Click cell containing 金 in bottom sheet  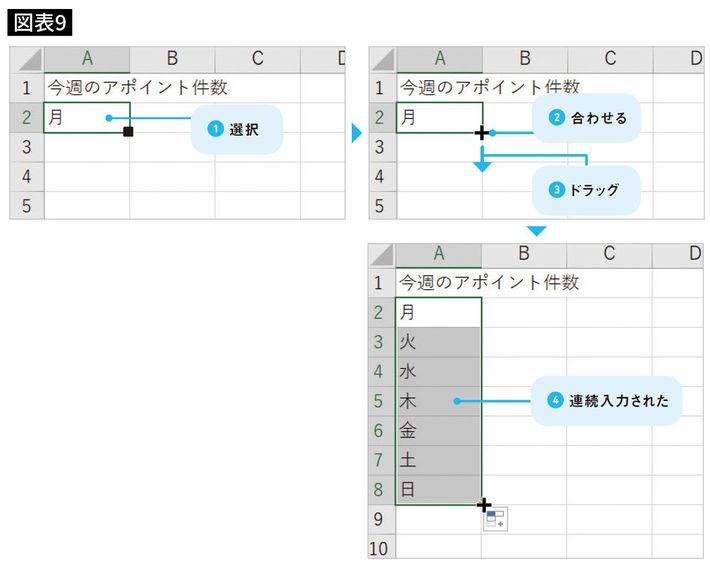438,431
